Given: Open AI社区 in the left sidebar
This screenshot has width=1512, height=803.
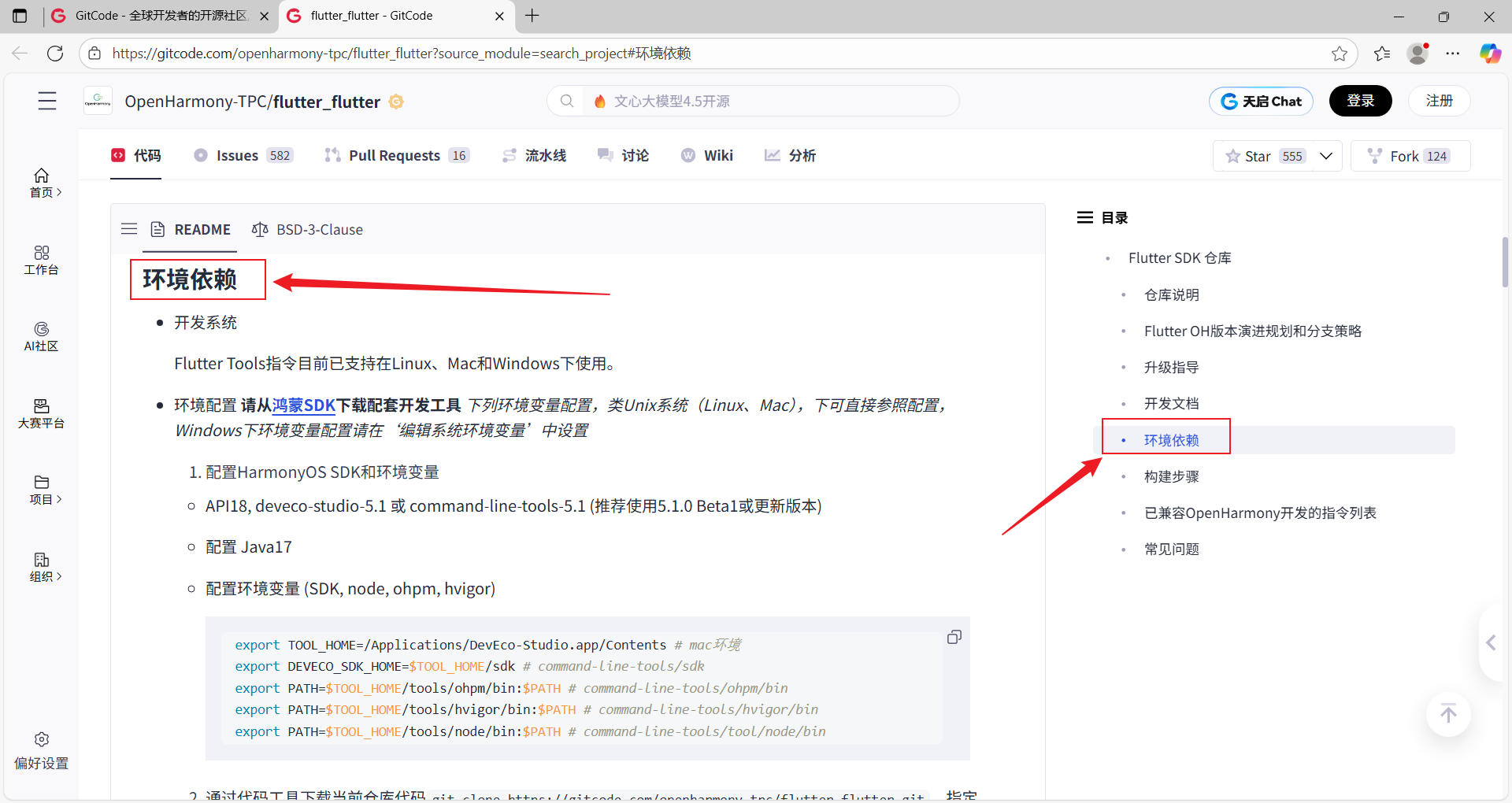Looking at the screenshot, I should (x=42, y=336).
